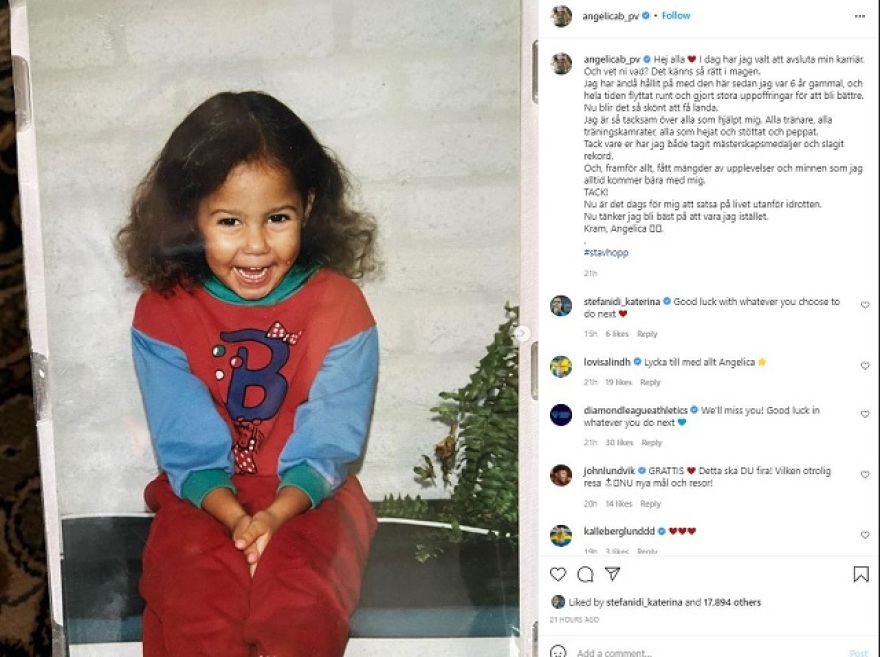Viewport: 880px width, 657px height.
Task: Open the #stavhopp hashtag link
Action: coord(606,252)
